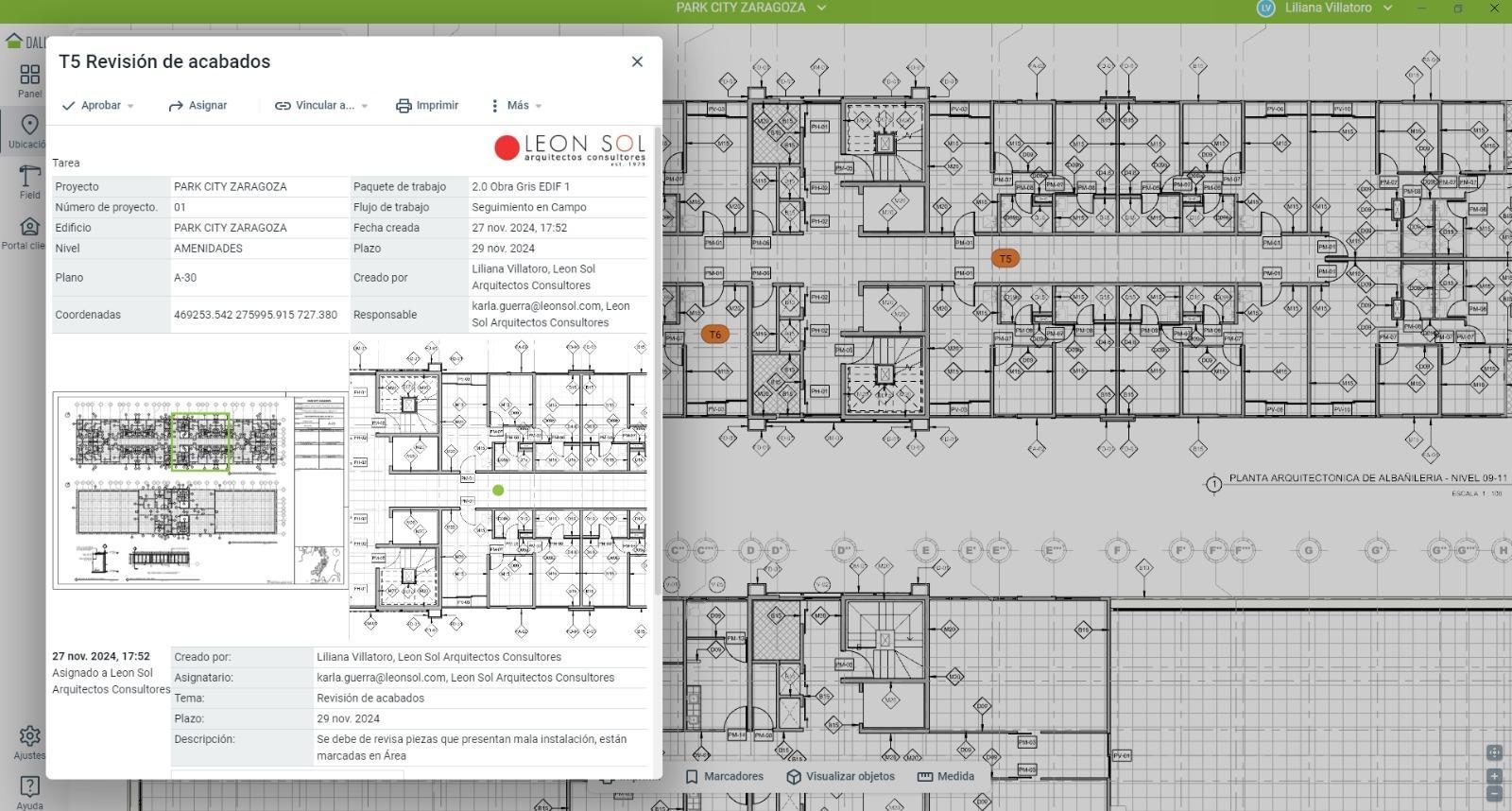The width and height of the screenshot is (1512, 811).
Task: Click the Plazo value in top table
Action: (x=503, y=249)
